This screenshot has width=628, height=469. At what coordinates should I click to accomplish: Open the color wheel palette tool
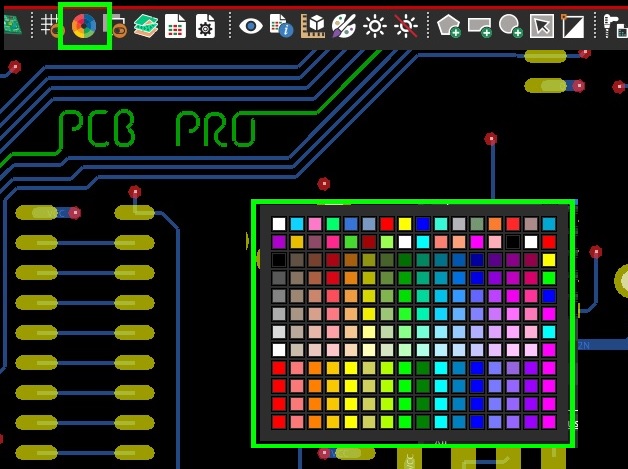tap(84, 26)
